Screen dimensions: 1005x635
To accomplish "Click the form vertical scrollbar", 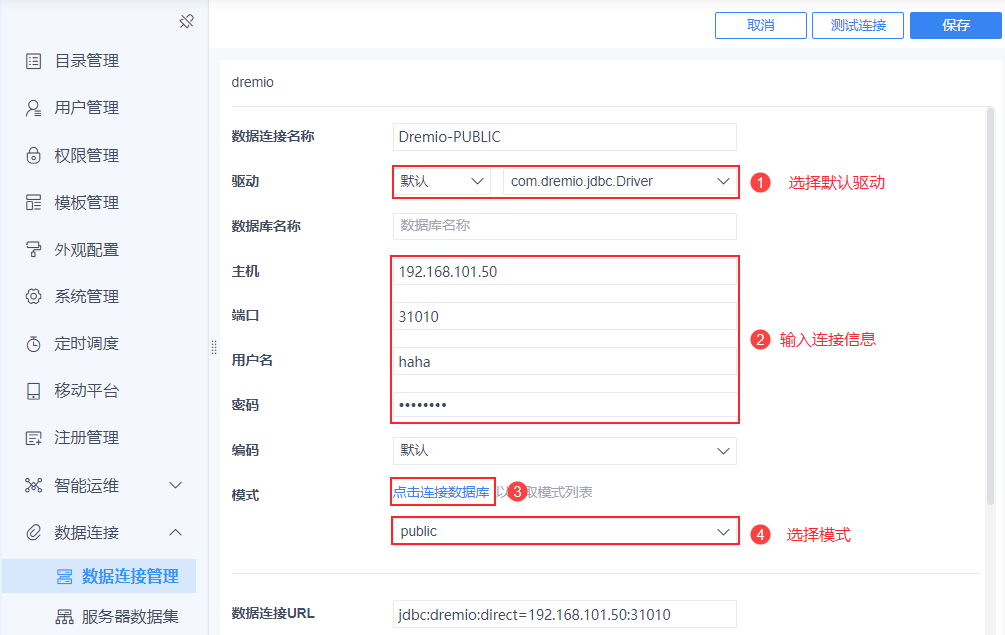I will pos(990,306).
